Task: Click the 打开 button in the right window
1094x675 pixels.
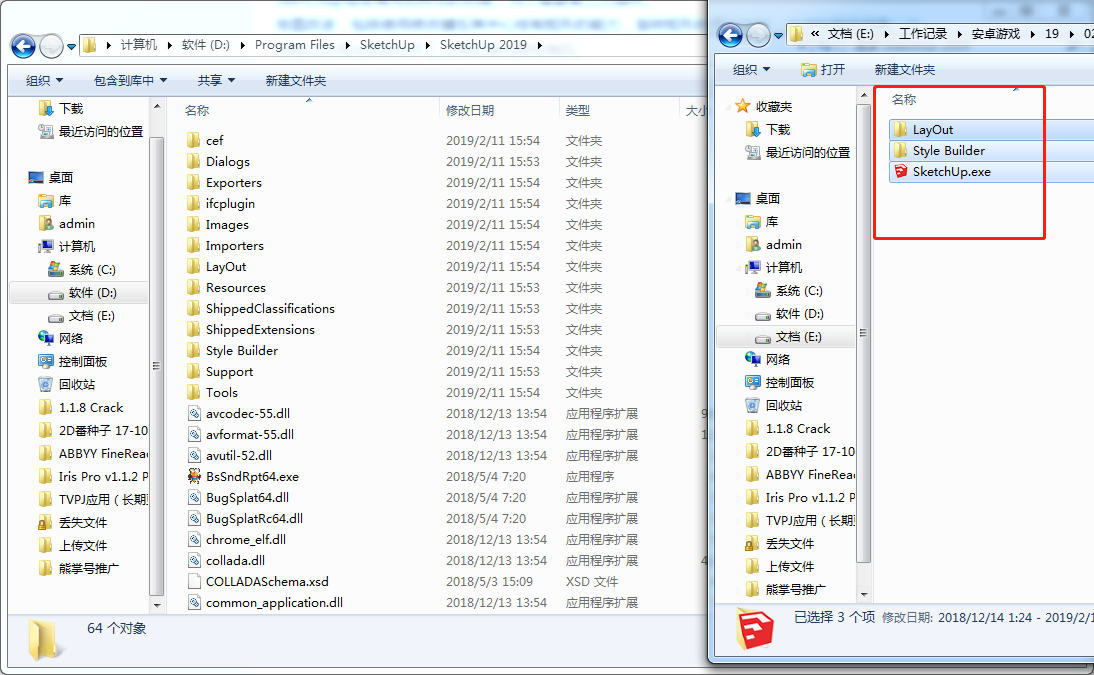Action: click(823, 69)
